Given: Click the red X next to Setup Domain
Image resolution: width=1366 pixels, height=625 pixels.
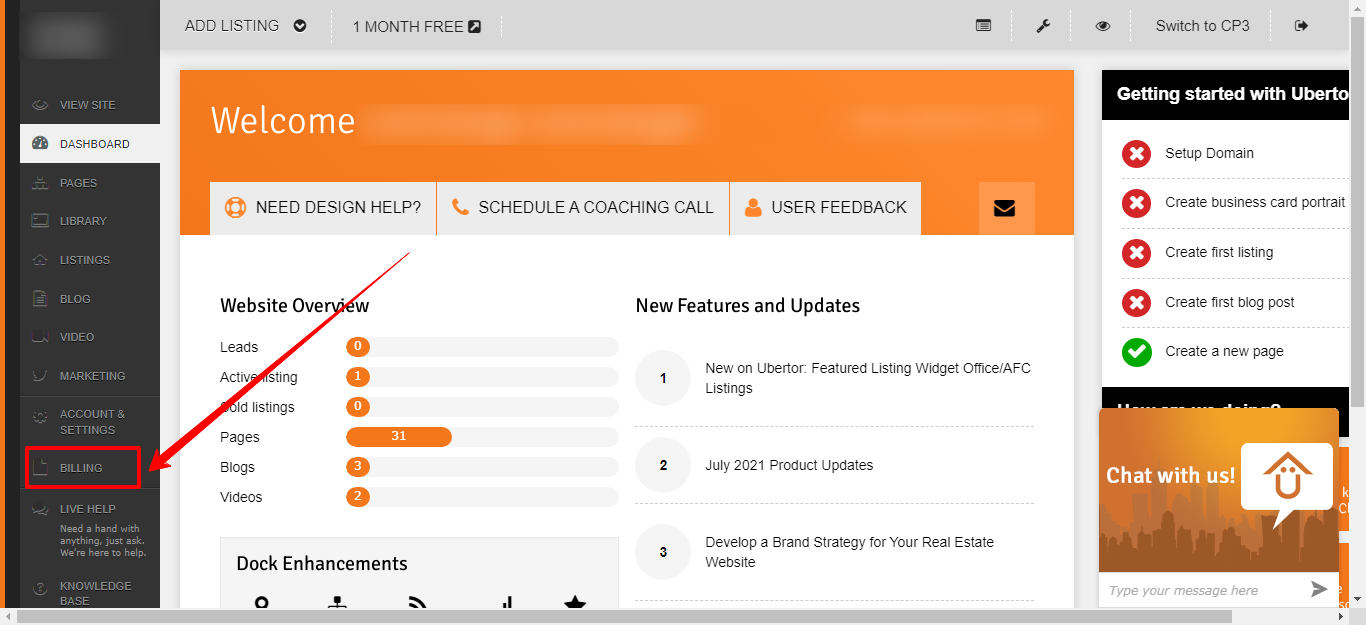Looking at the screenshot, I should pyautogui.click(x=1136, y=154).
